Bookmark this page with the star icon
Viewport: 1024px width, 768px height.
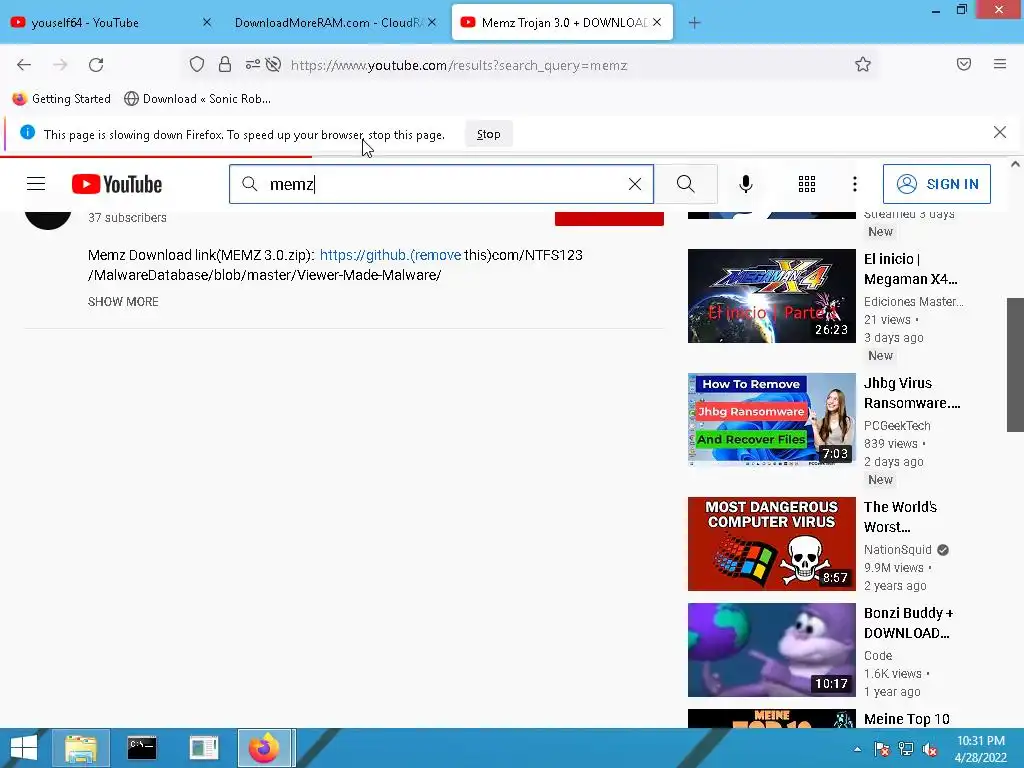pyautogui.click(x=863, y=64)
